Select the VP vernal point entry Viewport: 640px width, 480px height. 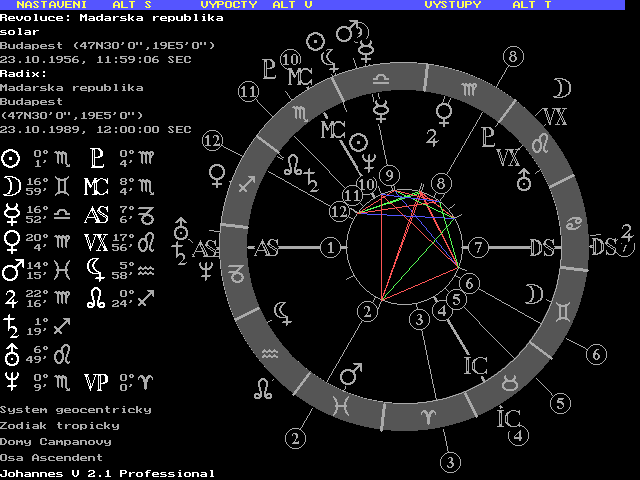point(97,380)
